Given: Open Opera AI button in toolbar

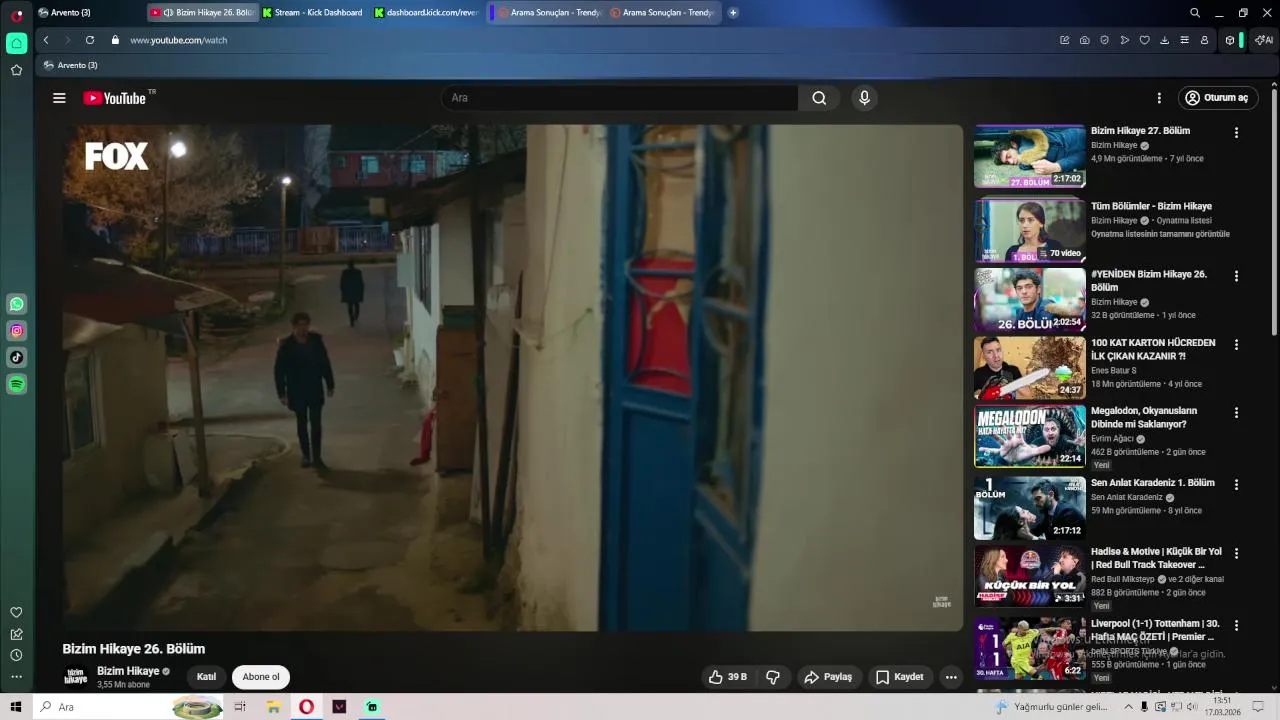Looking at the screenshot, I should click(x=1264, y=40).
